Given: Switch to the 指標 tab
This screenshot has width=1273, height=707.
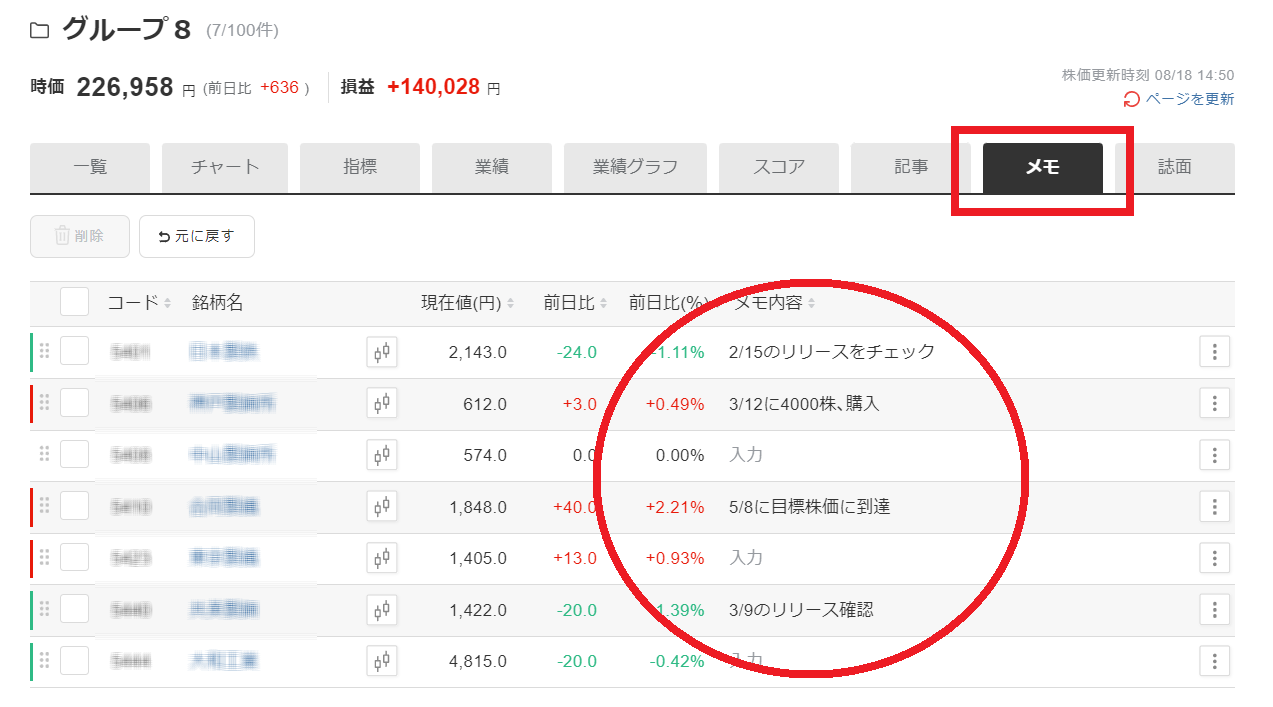Looking at the screenshot, I should pyautogui.click(x=360, y=168).
